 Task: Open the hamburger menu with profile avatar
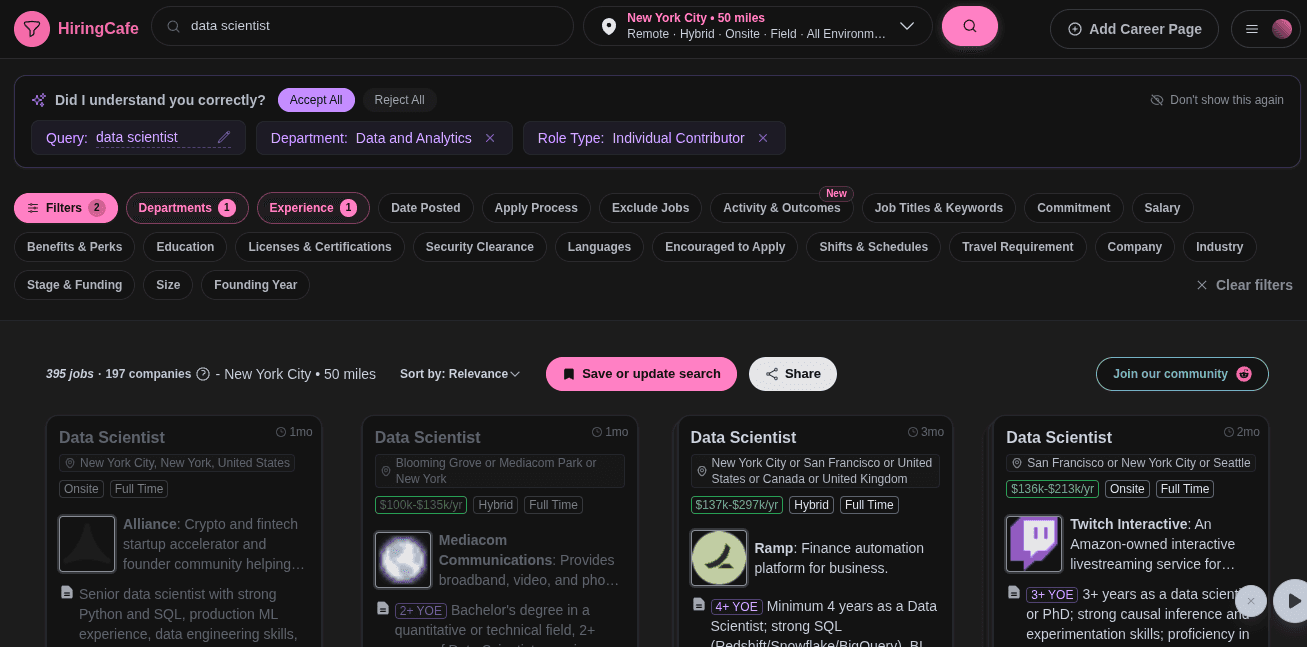(1266, 29)
